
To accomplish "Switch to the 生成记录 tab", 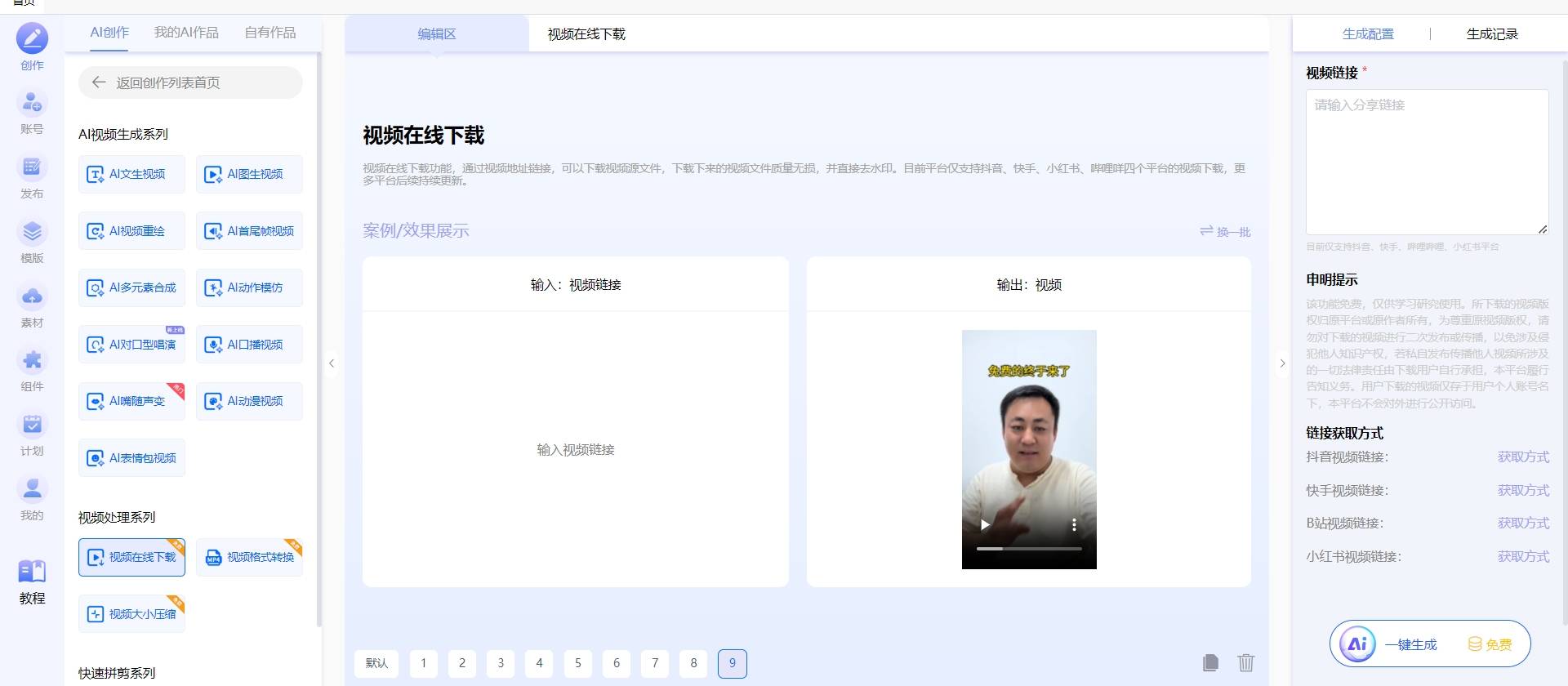I will click(1491, 34).
